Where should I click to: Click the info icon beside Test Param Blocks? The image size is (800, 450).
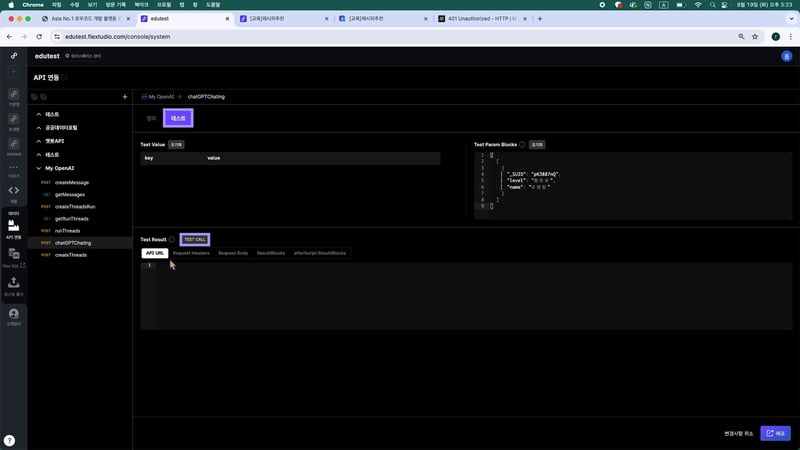(522, 144)
